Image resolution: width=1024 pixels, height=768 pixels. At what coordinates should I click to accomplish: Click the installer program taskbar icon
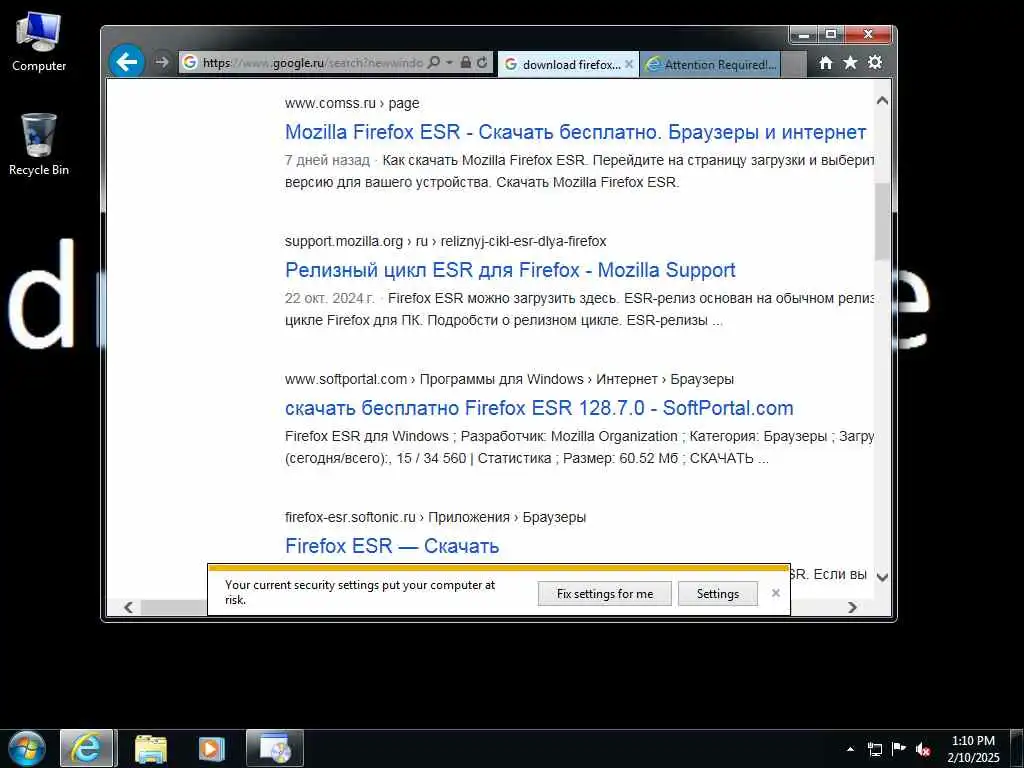[274, 749]
